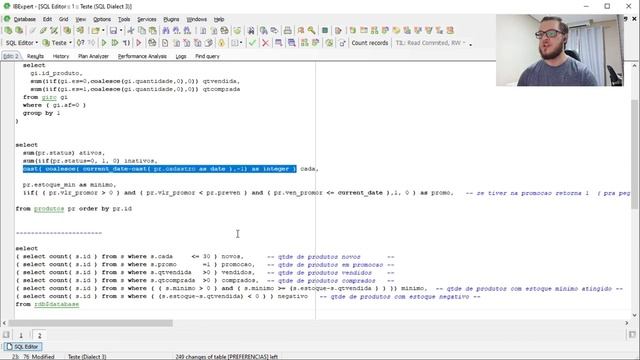Open the Help menu
This screenshot has height=360, width=640.
tap(219, 19)
